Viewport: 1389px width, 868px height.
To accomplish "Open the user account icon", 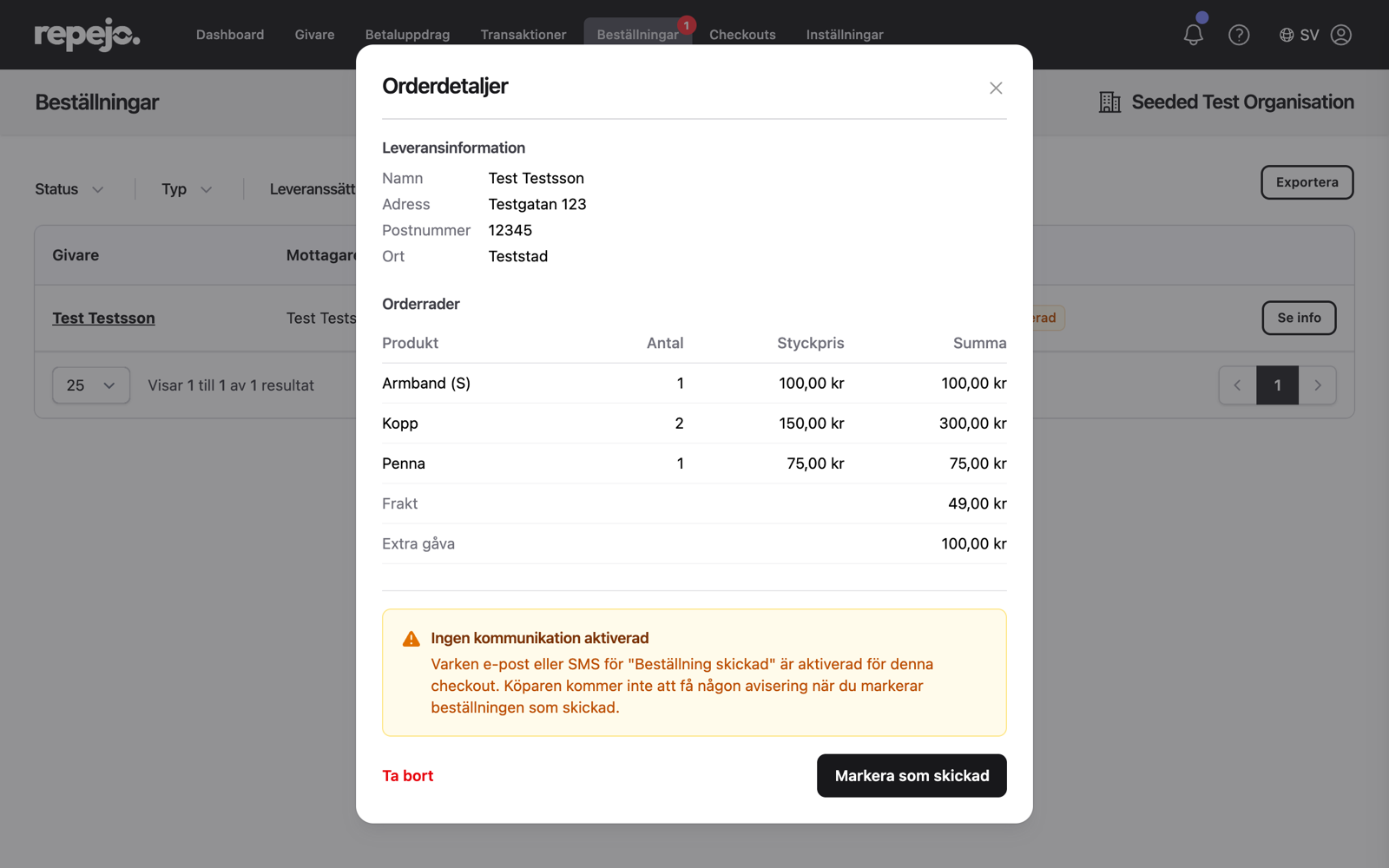I will pyautogui.click(x=1341, y=35).
